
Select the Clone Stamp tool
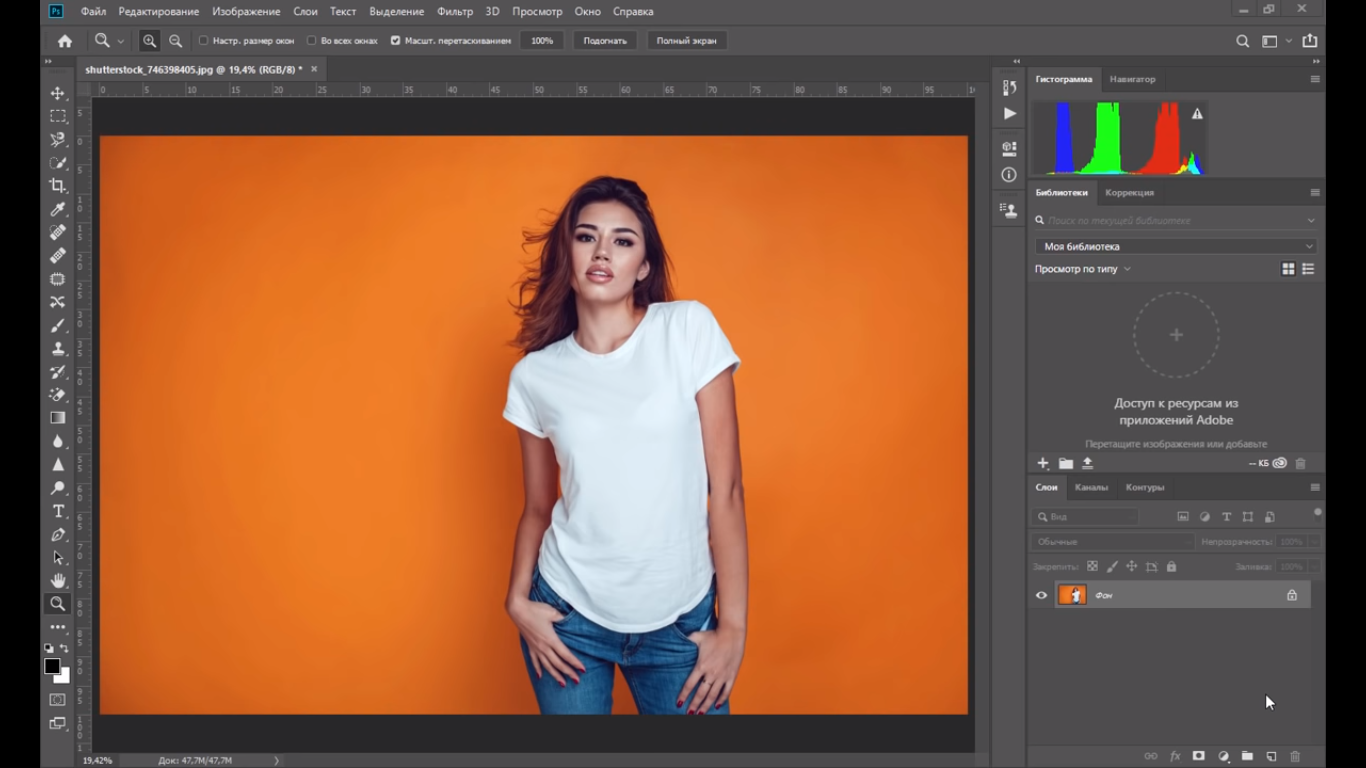58,348
